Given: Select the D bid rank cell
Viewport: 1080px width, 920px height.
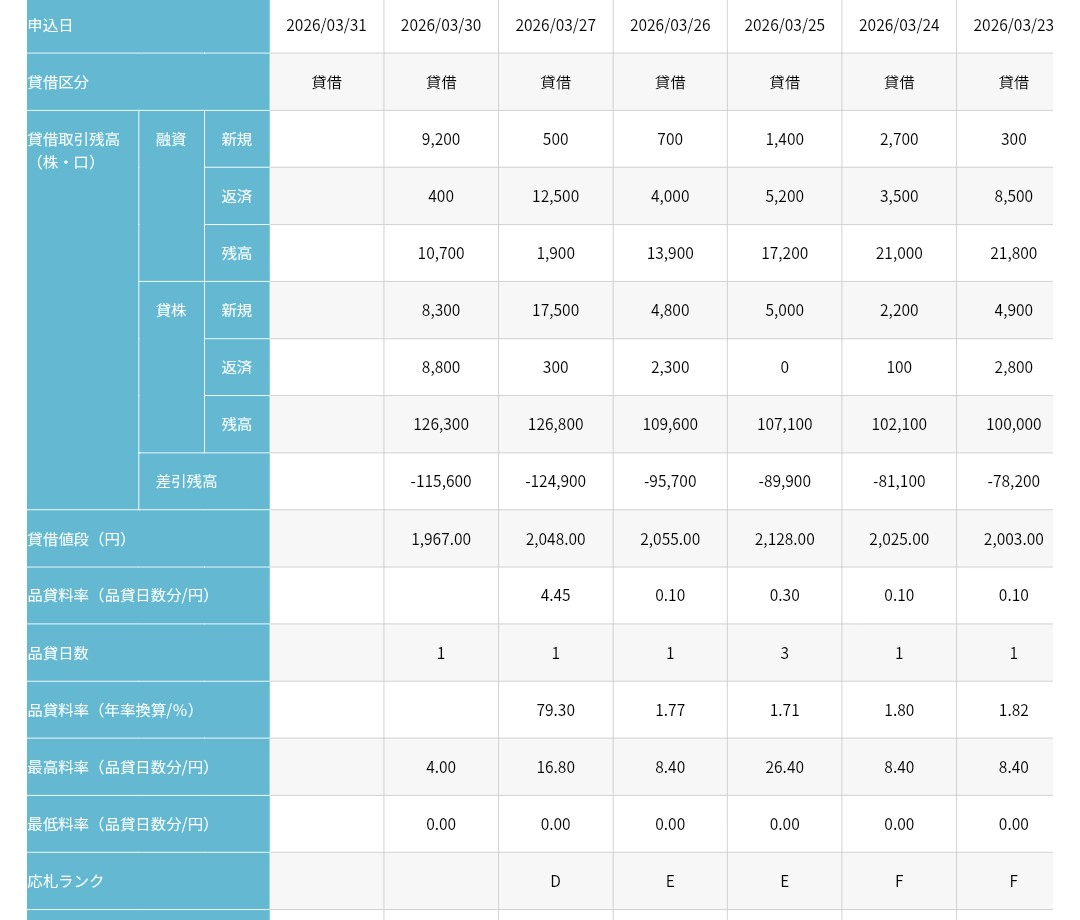Looking at the screenshot, I should tap(555, 881).
